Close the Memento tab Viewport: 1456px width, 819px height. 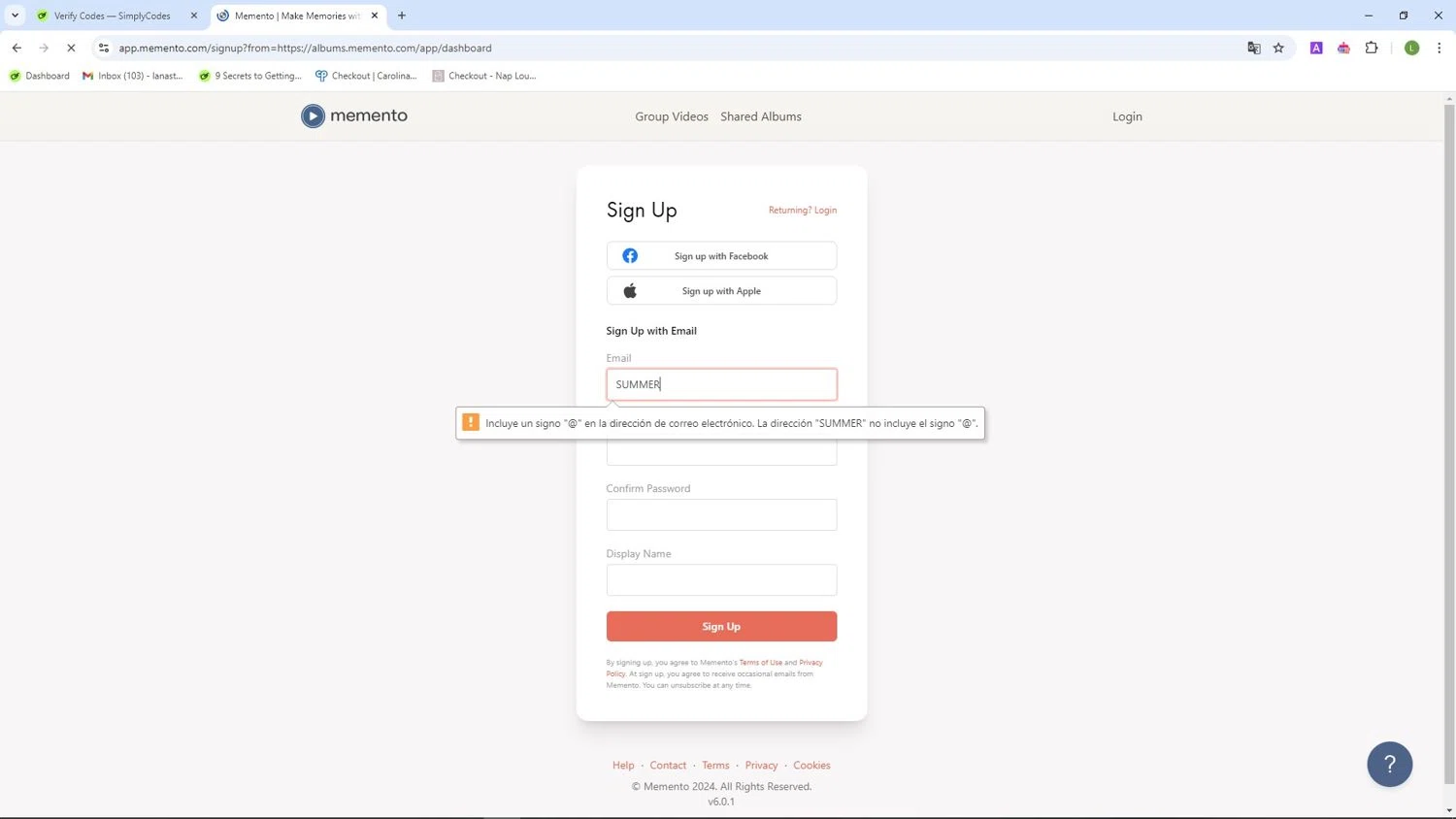(374, 16)
